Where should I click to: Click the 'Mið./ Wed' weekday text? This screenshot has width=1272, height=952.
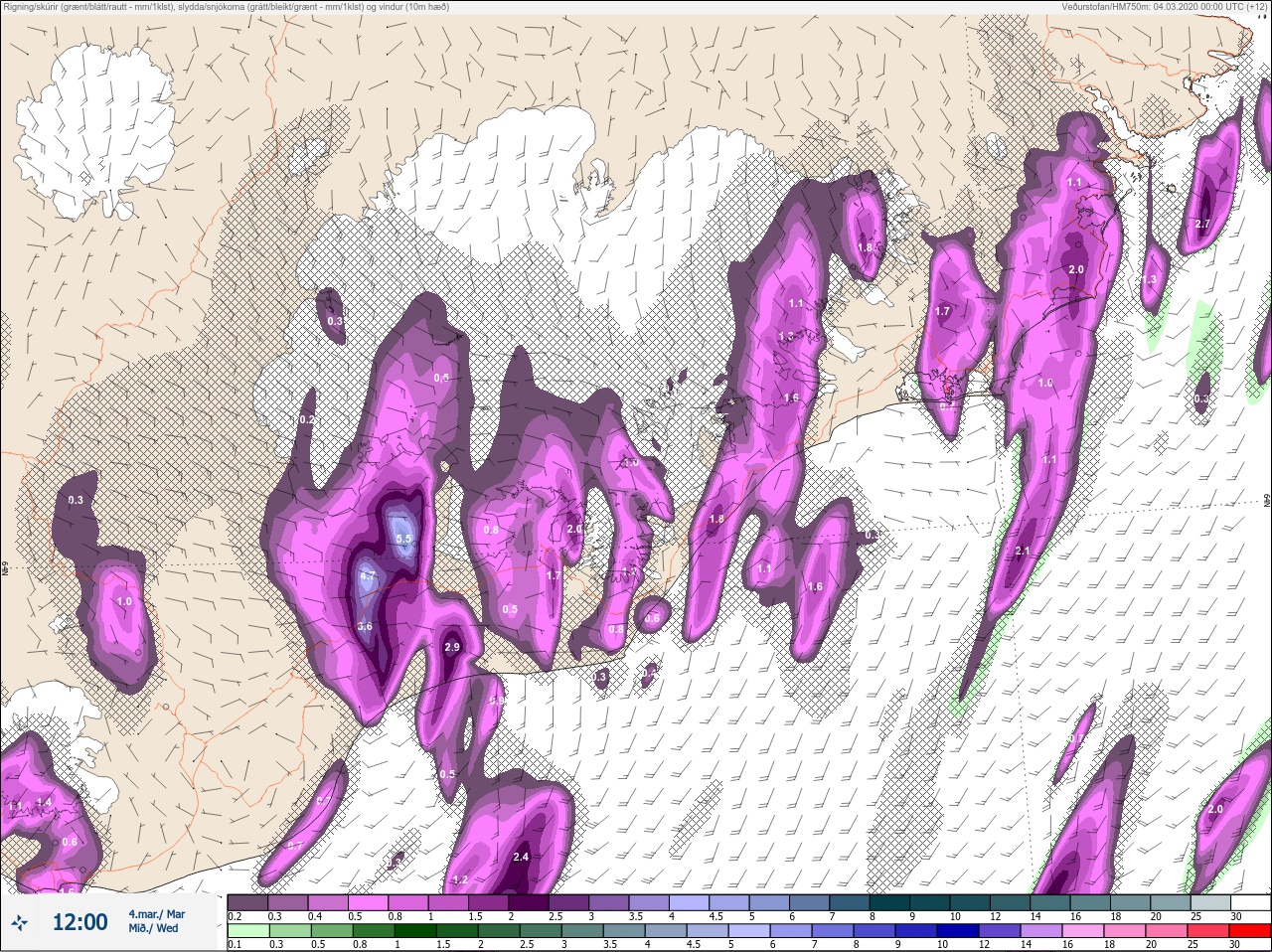(x=153, y=928)
